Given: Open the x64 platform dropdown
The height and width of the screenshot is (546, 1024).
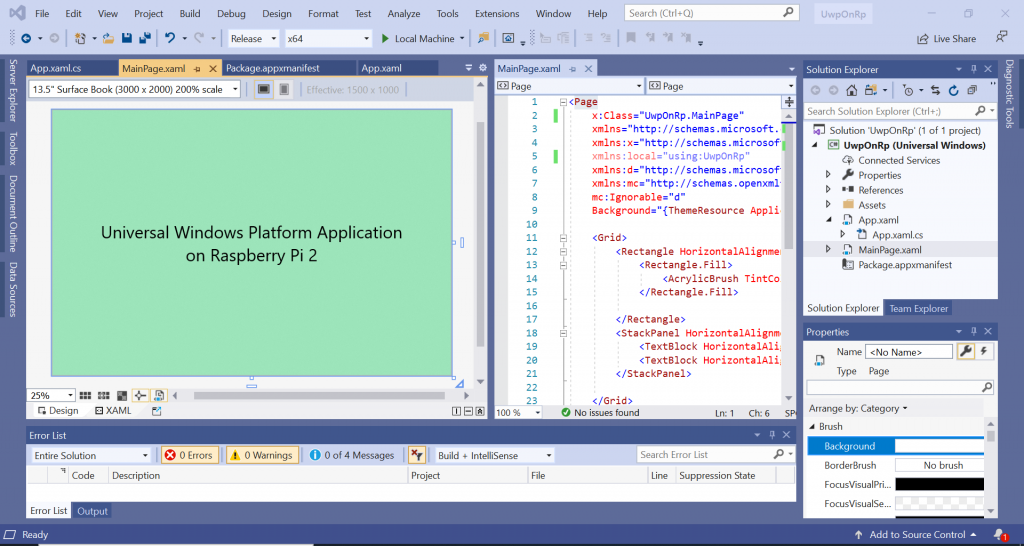Looking at the screenshot, I should pyautogui.click(x=328, y=39).
